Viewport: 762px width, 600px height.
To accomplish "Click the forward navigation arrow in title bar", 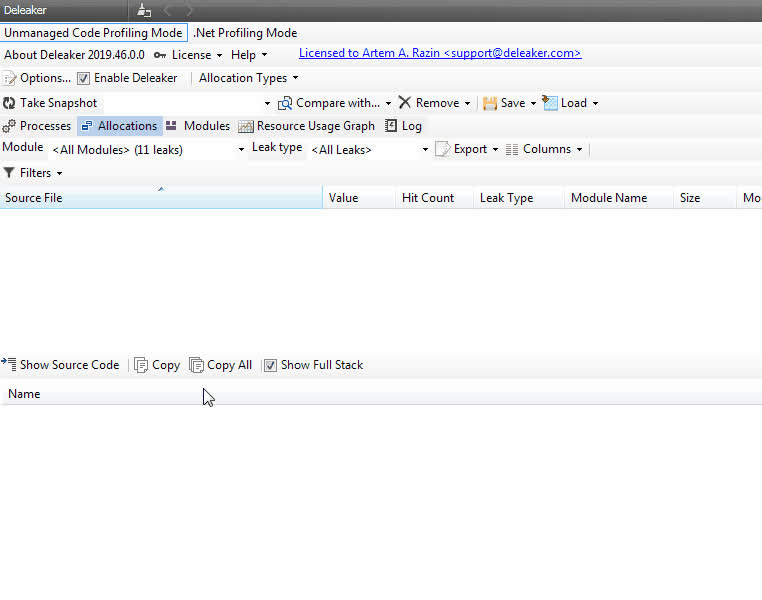I will point(189,10).
